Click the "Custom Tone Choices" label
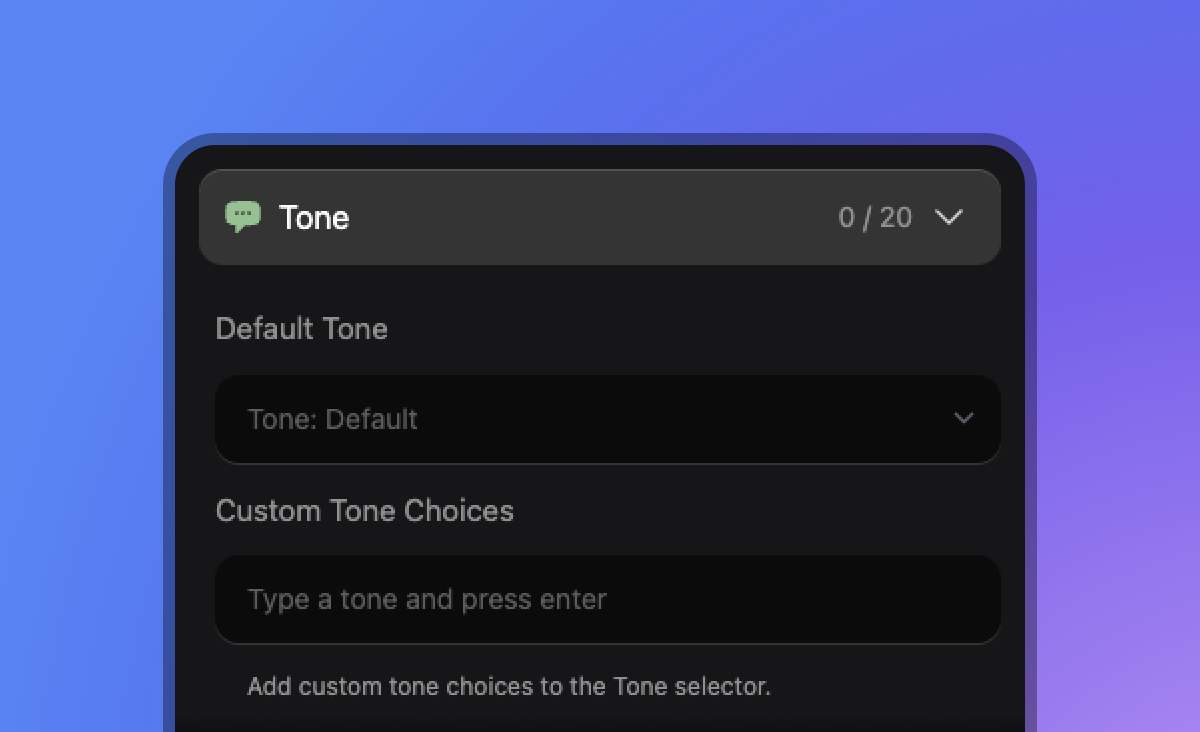The height and width of the screenshot is (732, 1200). [365, 511]
